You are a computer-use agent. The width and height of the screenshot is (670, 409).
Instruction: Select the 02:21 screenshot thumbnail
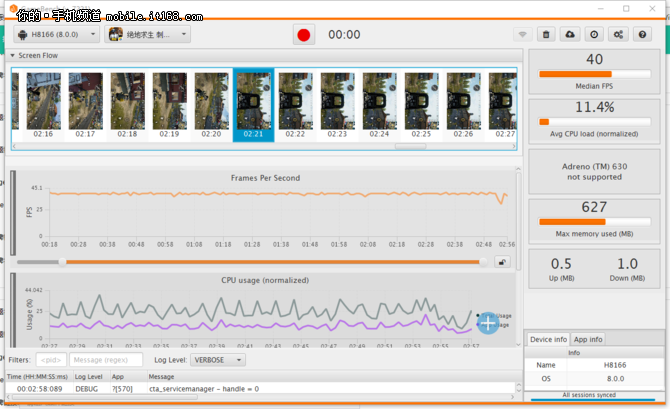point(253,105)
